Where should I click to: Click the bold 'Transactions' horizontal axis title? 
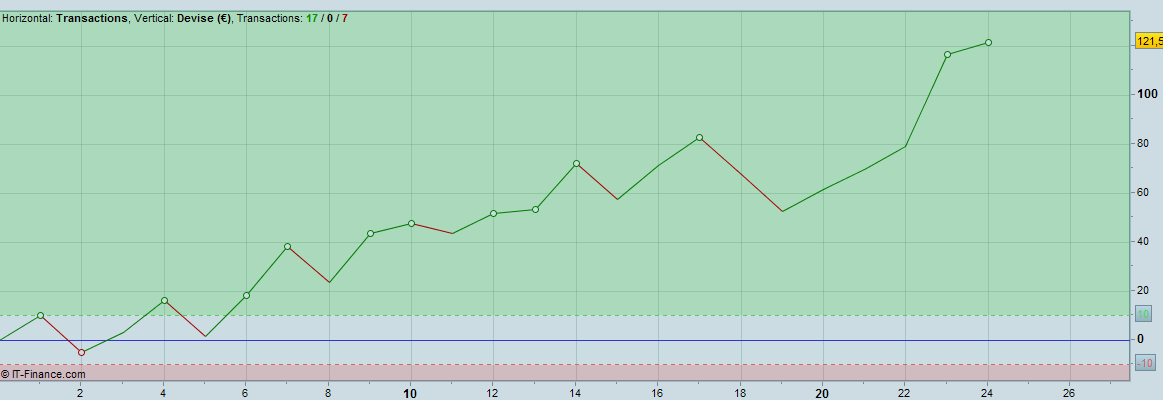click(x=91, y=18)
